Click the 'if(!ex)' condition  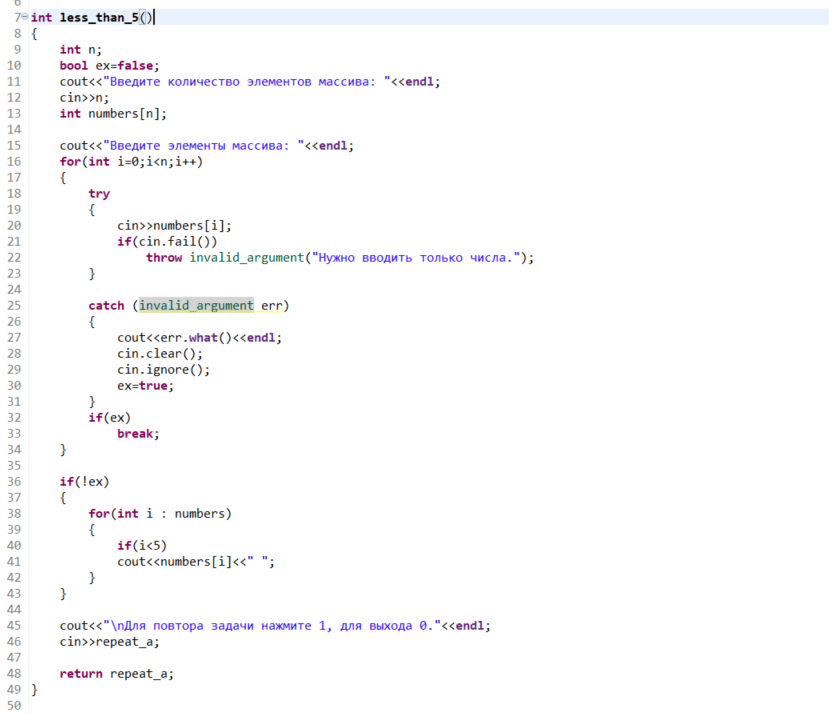pos(84,482)
